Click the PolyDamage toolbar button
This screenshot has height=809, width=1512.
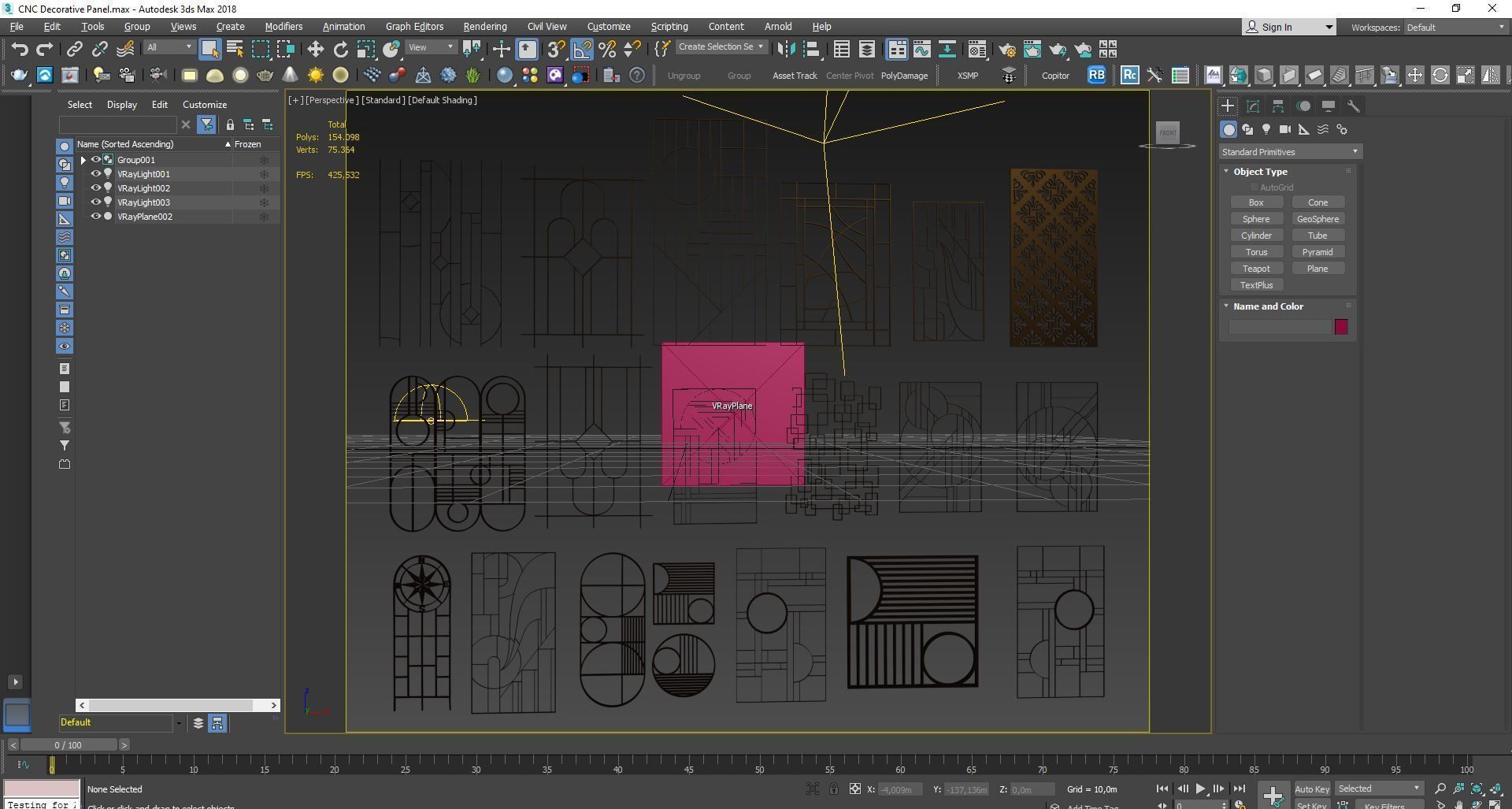coord(904,76)
